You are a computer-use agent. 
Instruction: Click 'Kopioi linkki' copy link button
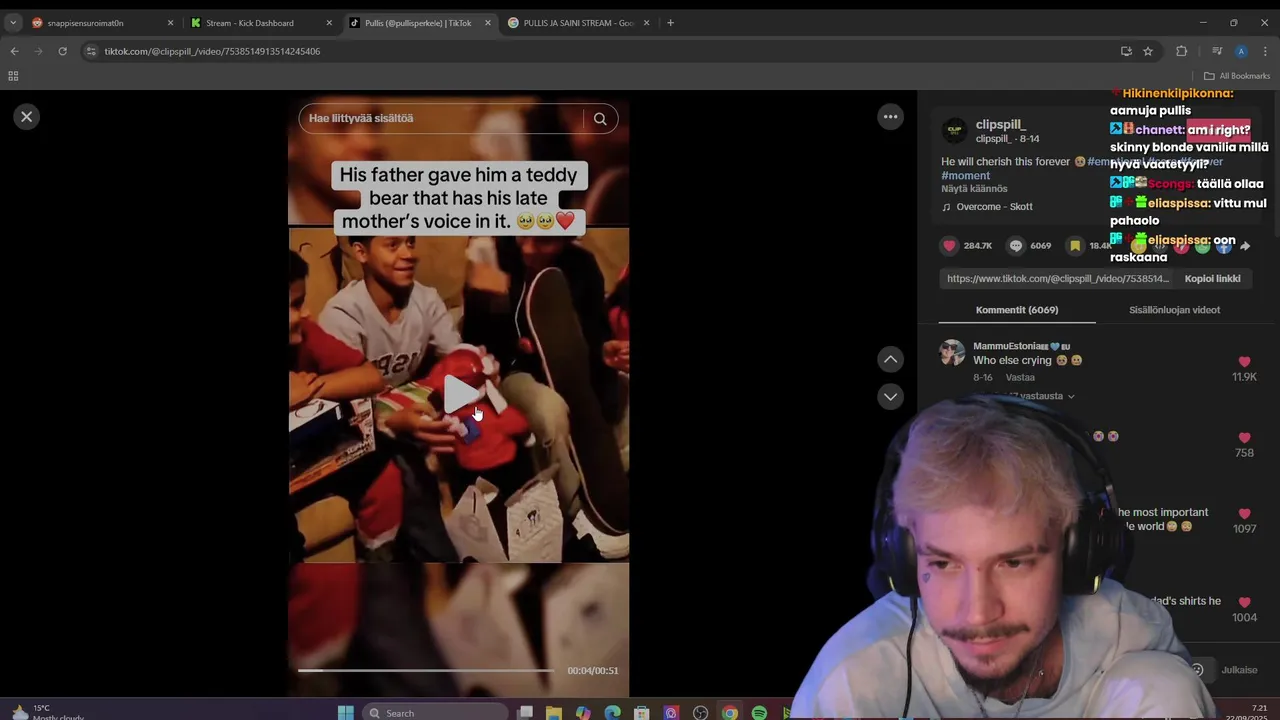tap(1212, 279)
